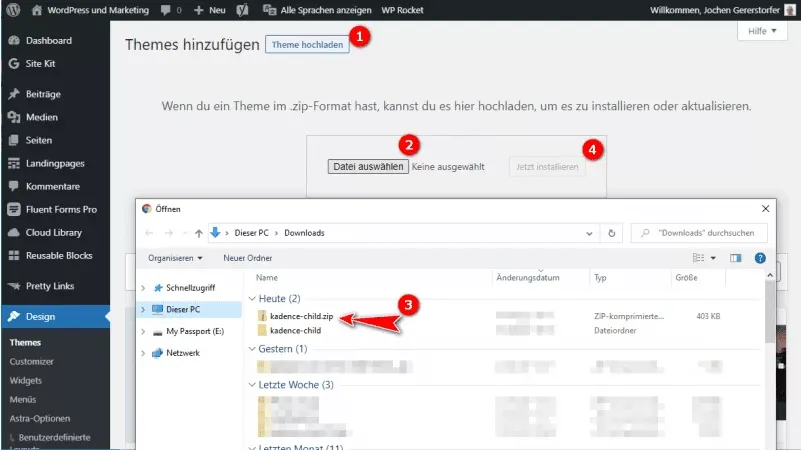
Task: Open Medien in the sidebar menu
Action: click(x=41, y=117)
